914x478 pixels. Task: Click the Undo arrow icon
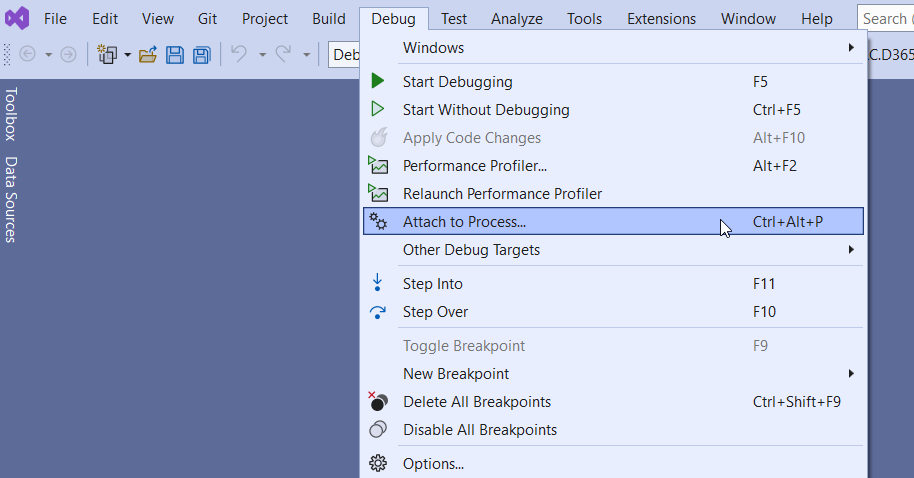coord(239,54)
